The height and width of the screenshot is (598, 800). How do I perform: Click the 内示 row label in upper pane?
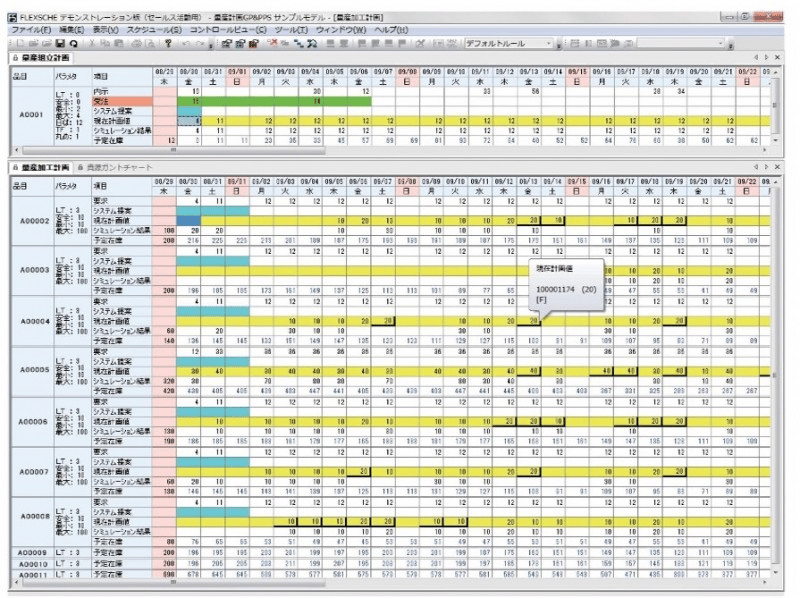[122, 92]
